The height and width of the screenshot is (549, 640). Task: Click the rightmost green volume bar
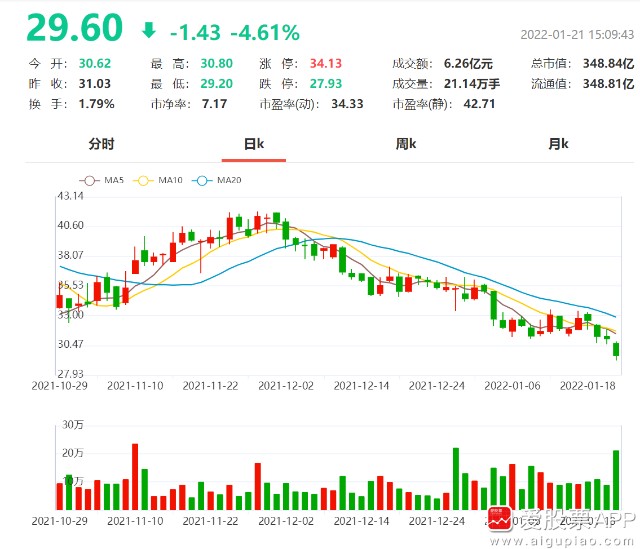tap(616, 480)
